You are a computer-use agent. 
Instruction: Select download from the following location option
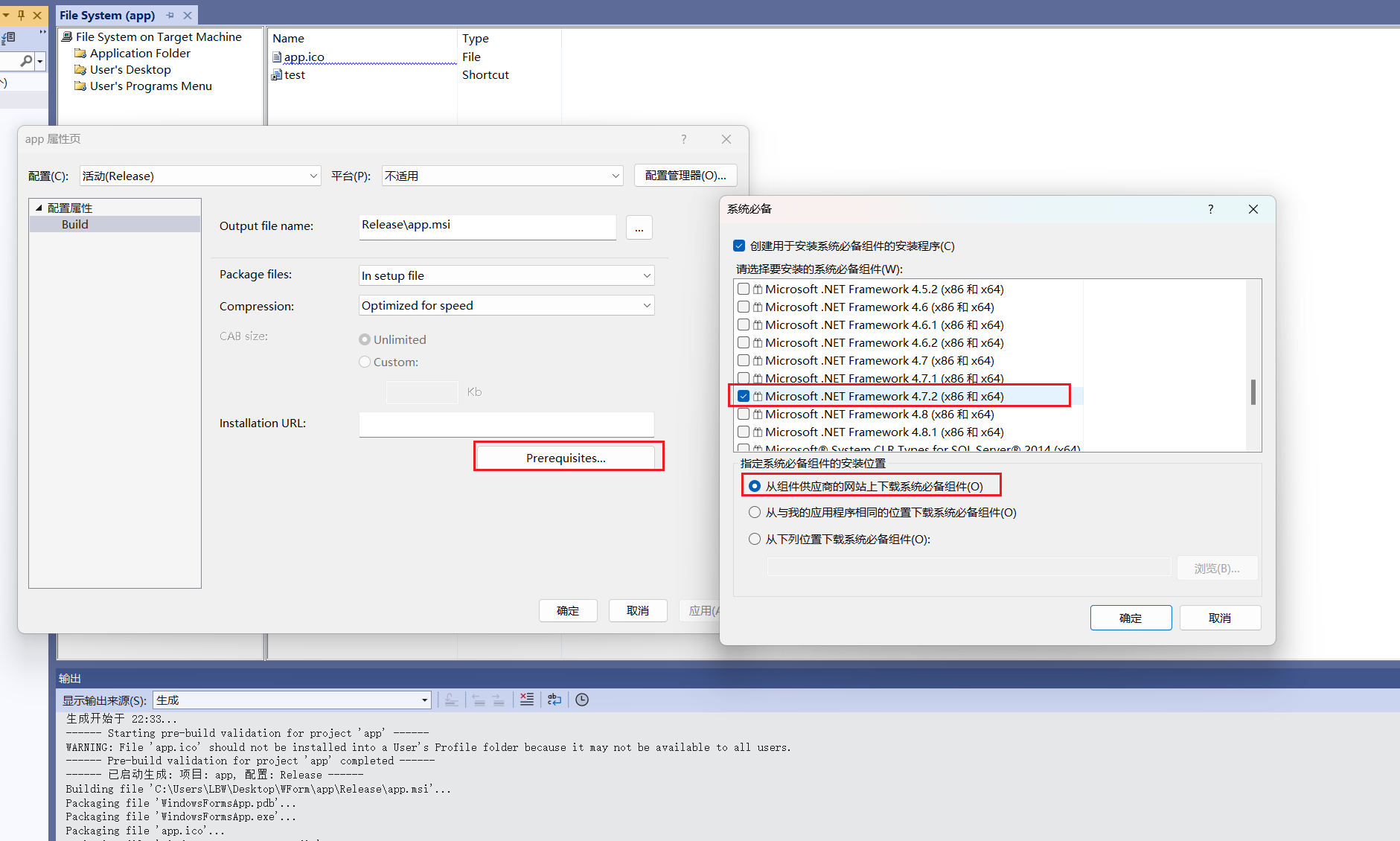click(755, 539)
